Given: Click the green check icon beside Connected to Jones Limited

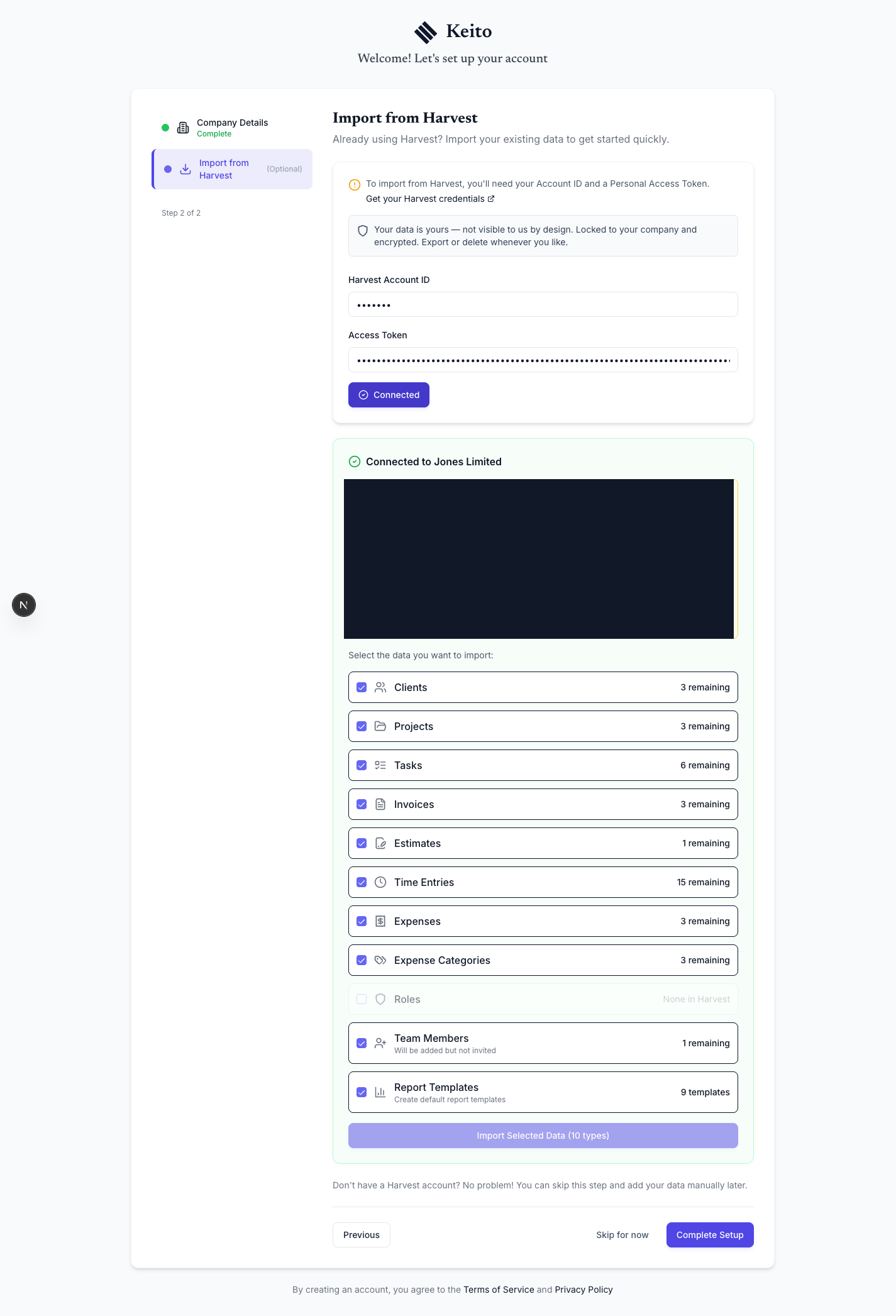Looking at the screenshot, I should tap(355, 462).
